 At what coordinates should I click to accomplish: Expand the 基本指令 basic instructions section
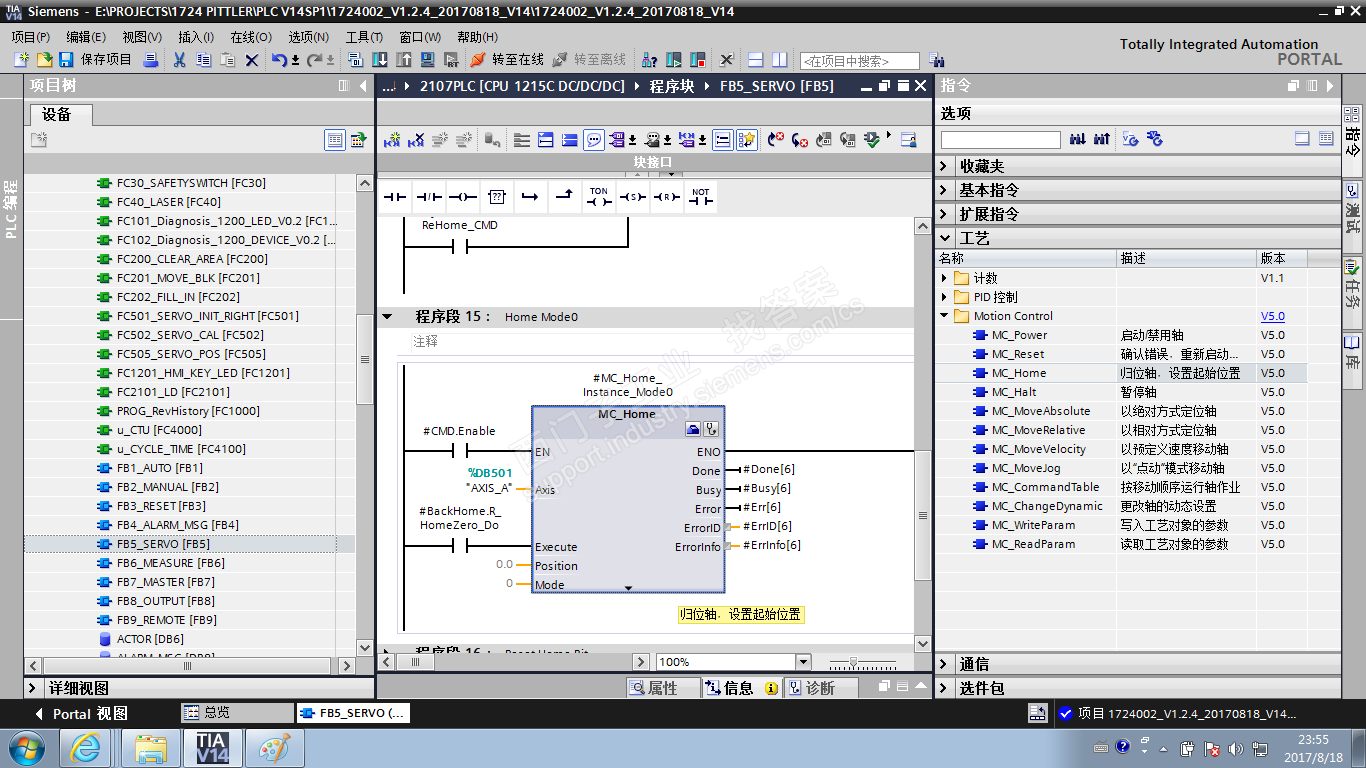(945, 190)
